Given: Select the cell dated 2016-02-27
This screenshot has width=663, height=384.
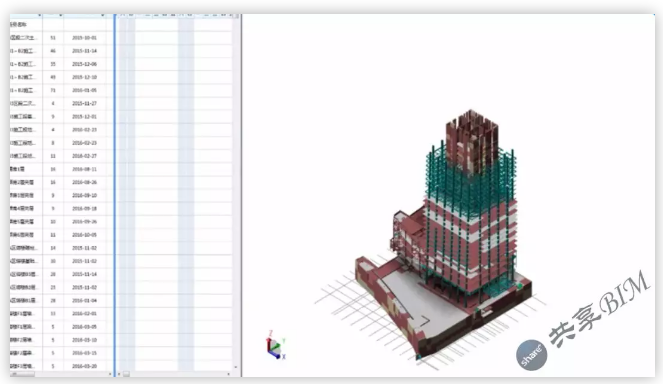Looking at the screenshot, I should [x=85, y=156].
